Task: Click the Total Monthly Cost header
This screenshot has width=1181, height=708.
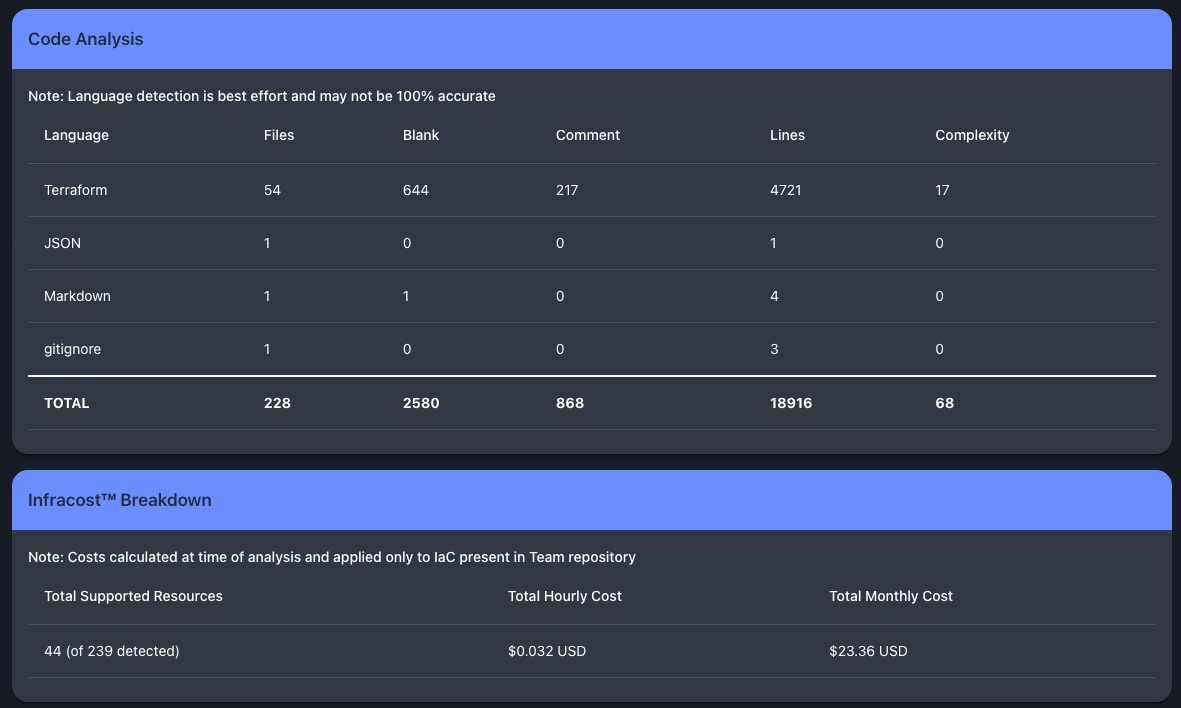Action: [x=891, y=596]
